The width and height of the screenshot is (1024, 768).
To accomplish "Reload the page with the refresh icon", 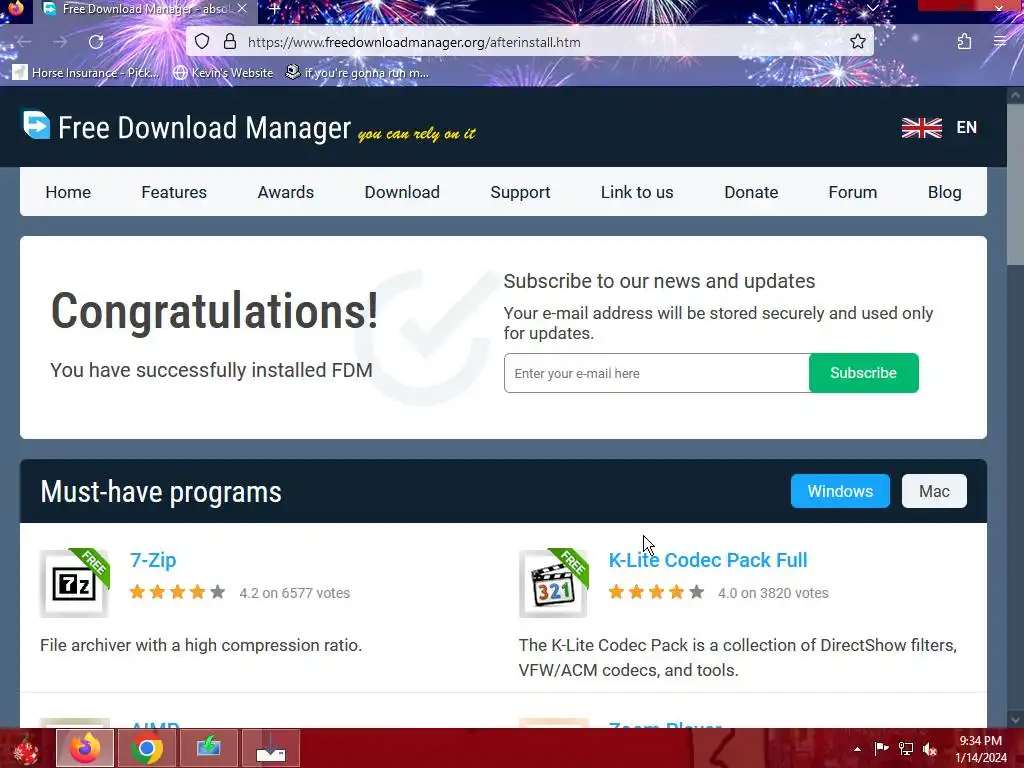I will [x=96, y=42].
